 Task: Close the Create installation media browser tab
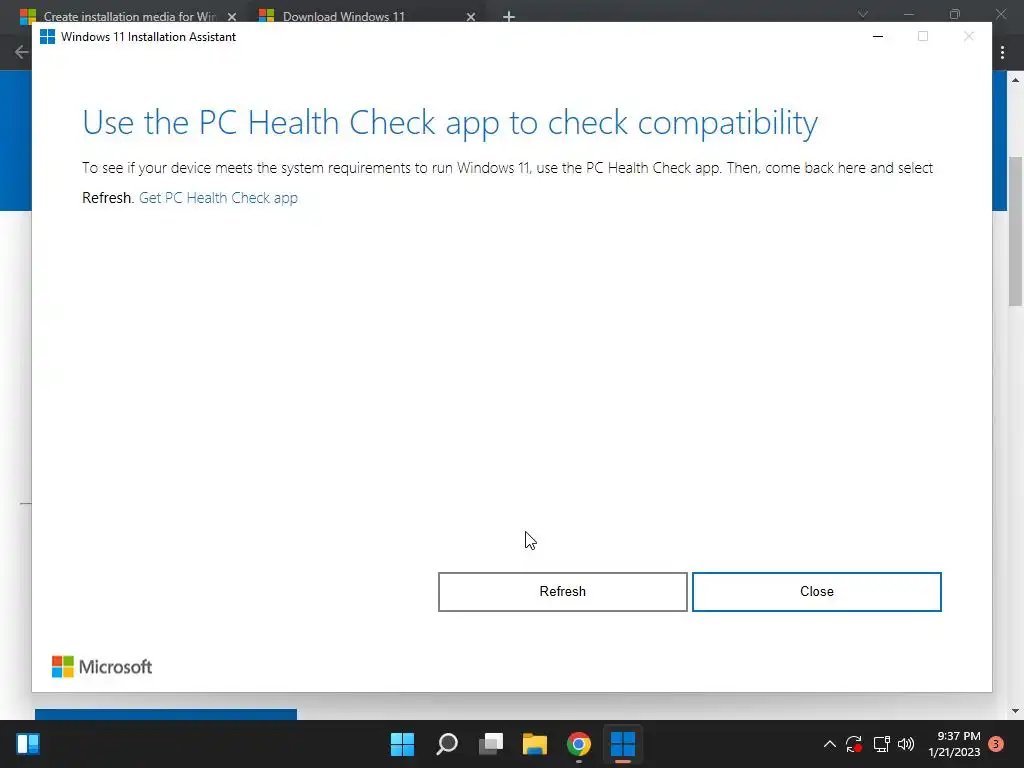(x=232, y=16)
